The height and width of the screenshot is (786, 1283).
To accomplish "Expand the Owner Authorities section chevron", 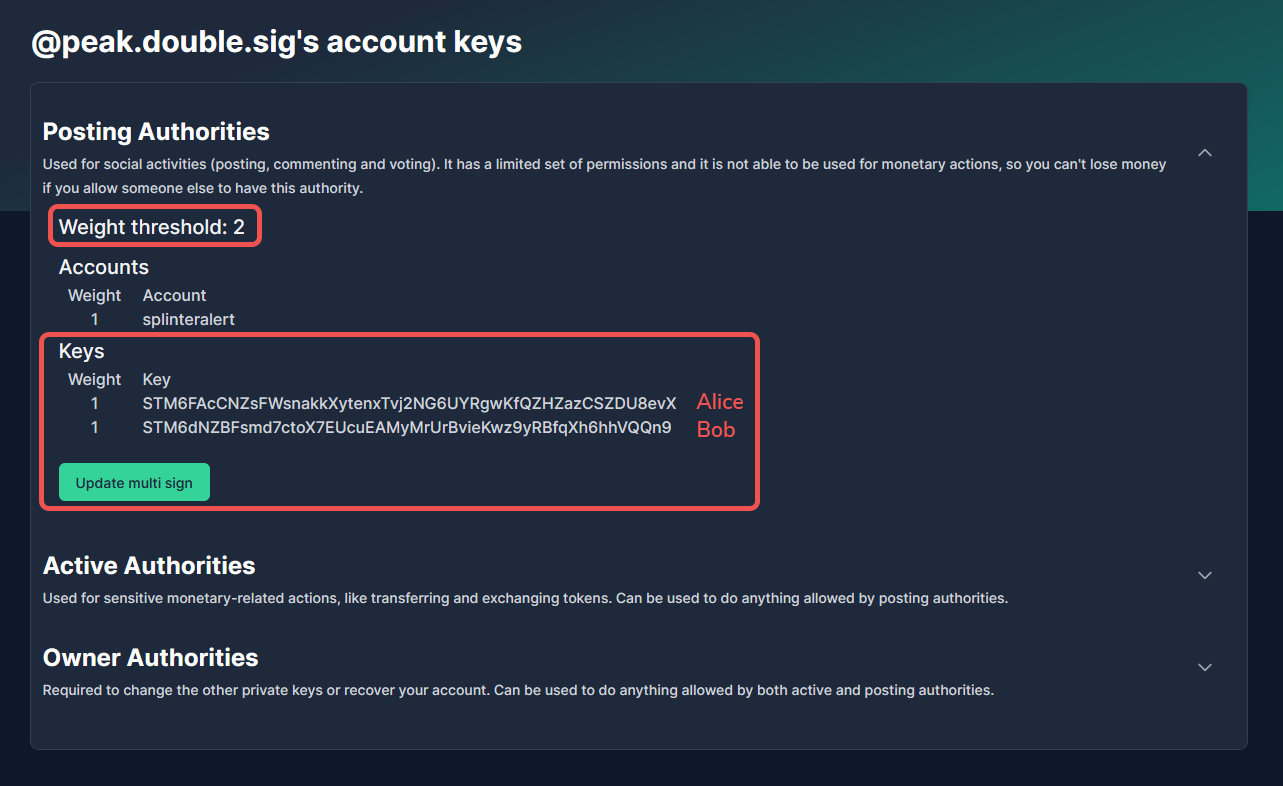I will pos(1205,667).
